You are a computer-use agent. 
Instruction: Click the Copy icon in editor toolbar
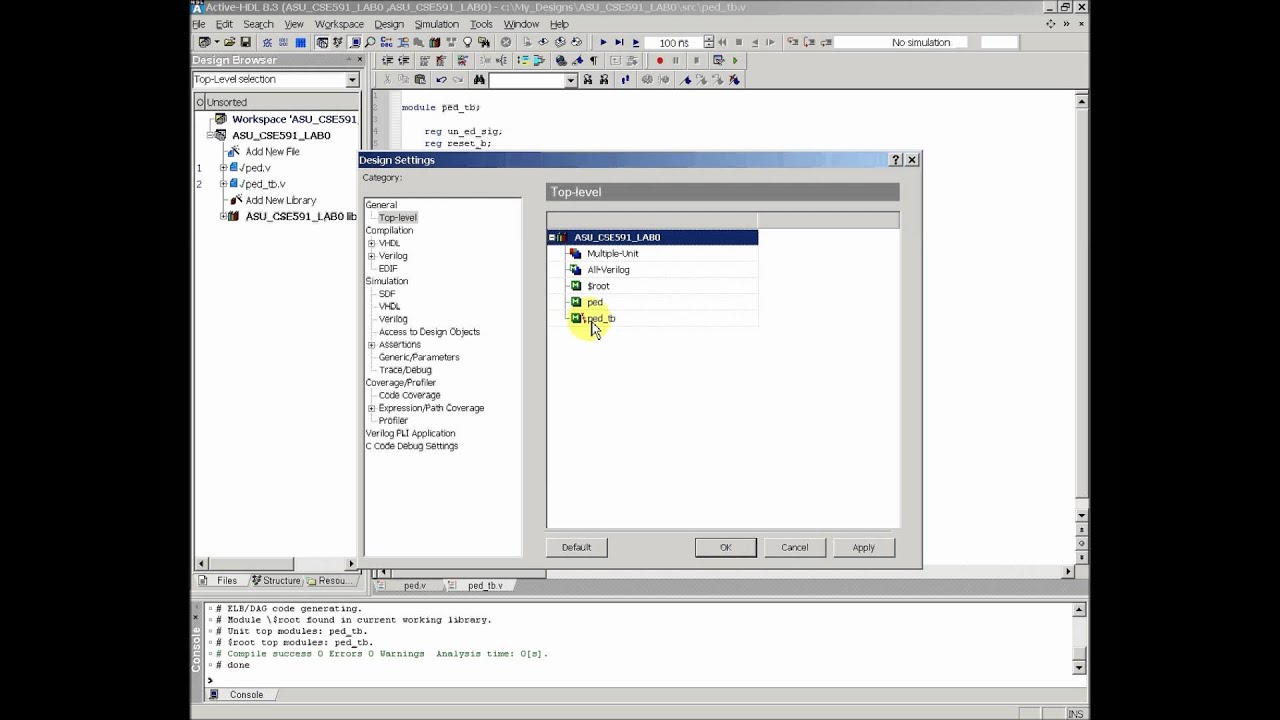[403, 79]
